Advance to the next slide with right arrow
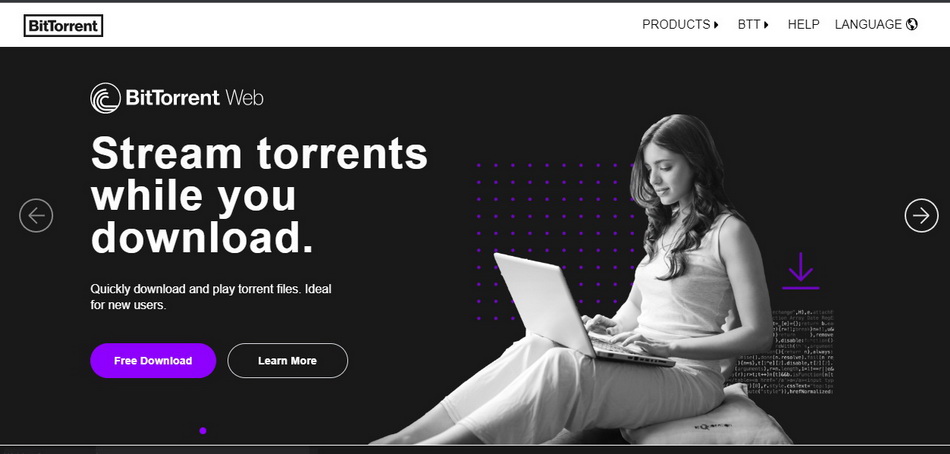This screenshot has width=950, height=454. point(922,215)
